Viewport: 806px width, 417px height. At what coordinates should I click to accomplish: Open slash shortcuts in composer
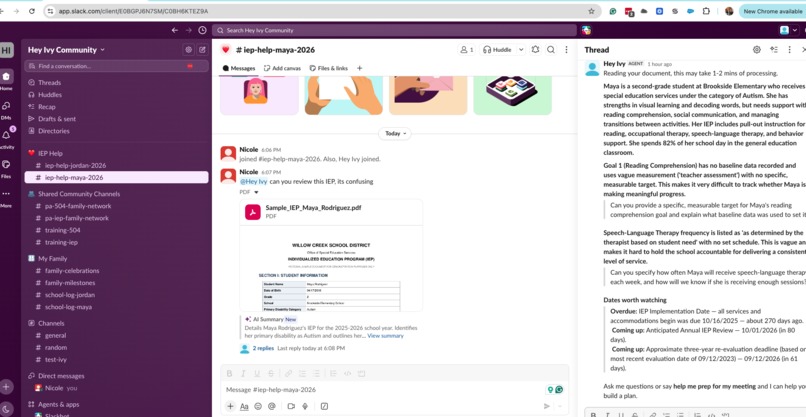tap(324, 406)
